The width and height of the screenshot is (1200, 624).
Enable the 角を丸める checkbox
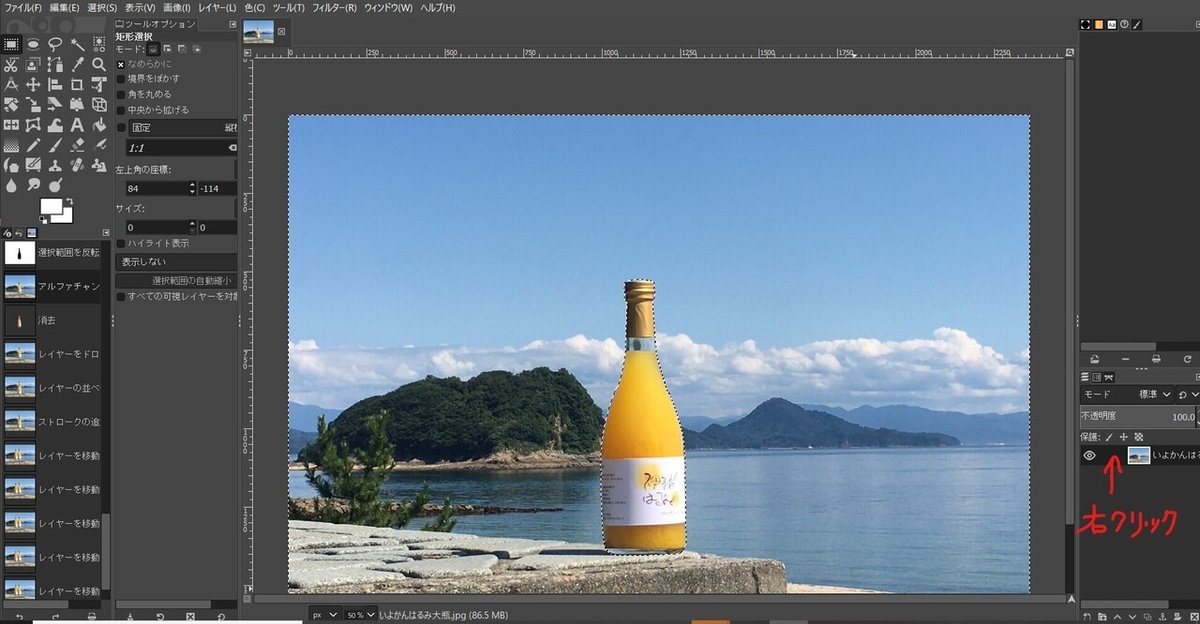coord(122,93)
